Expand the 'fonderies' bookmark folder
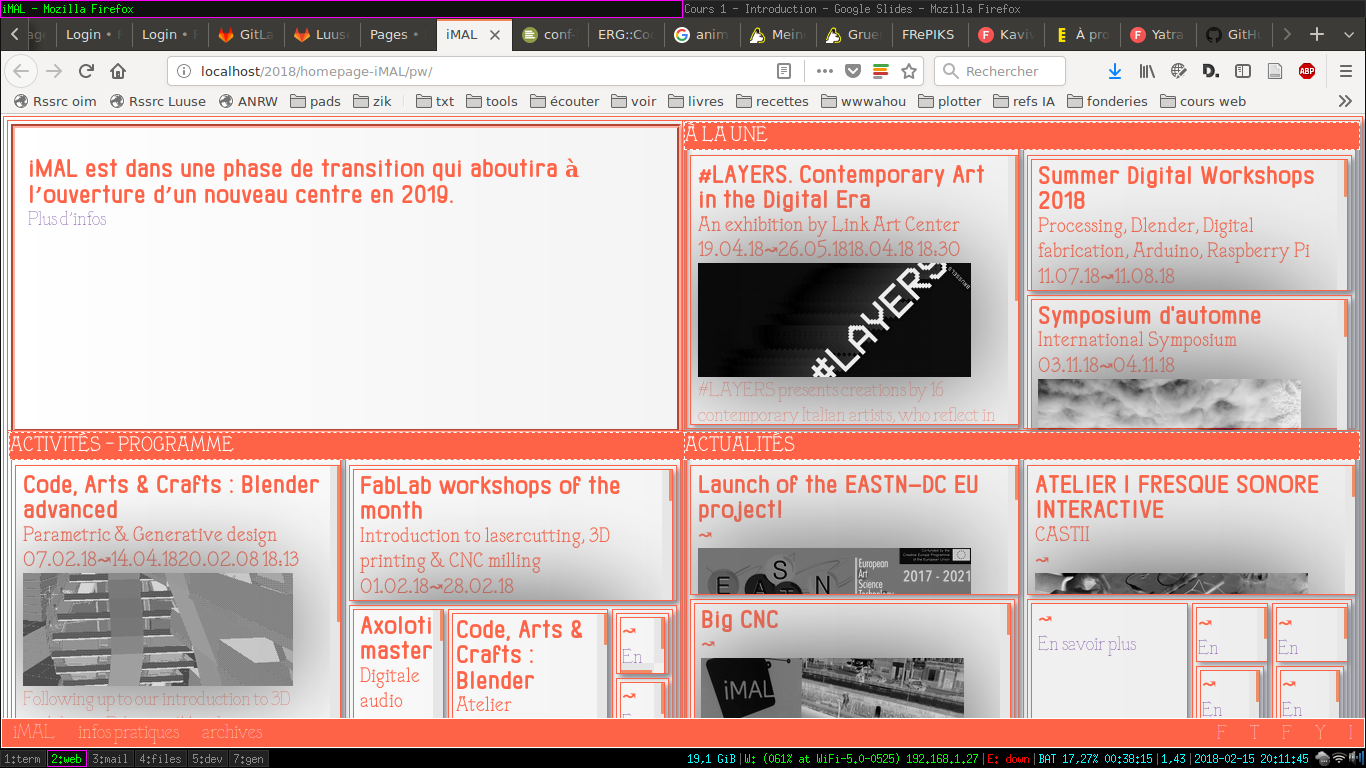 [x=1110, y=101]
